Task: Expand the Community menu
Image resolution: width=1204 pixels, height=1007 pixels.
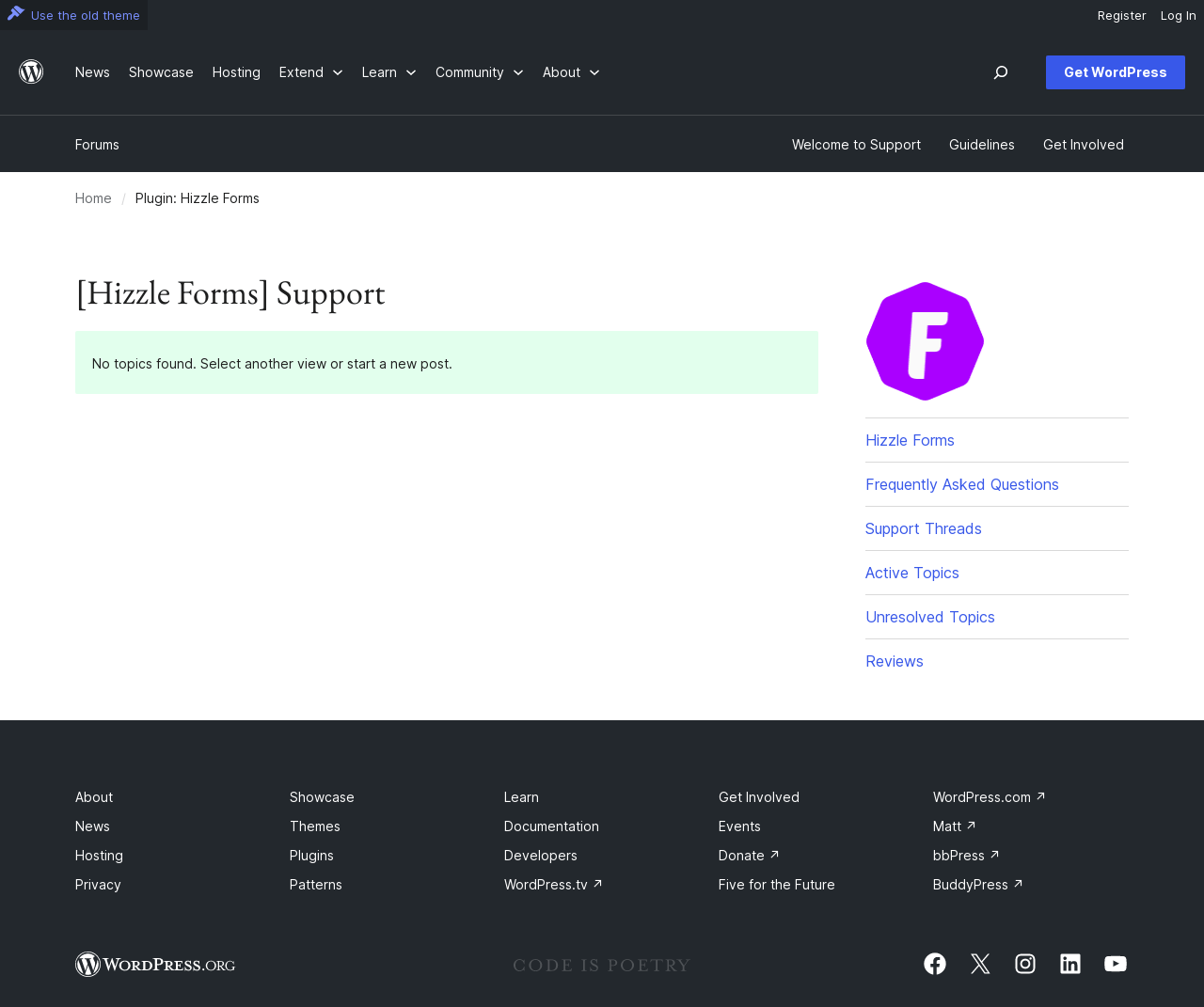Action: (x=480, y=72)
